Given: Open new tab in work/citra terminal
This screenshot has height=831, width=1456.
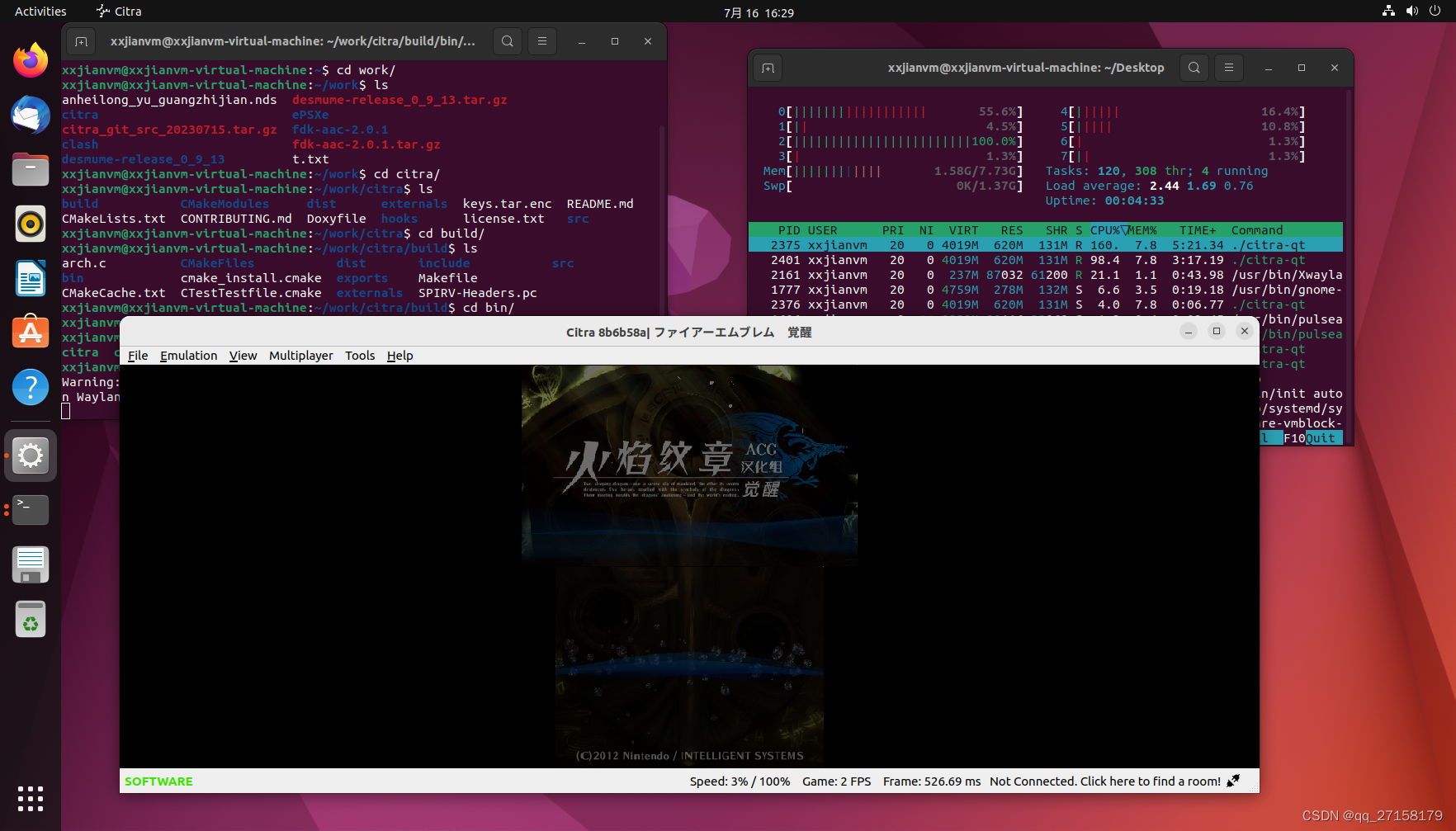Looking at the screenshot, I should point(81,41).
